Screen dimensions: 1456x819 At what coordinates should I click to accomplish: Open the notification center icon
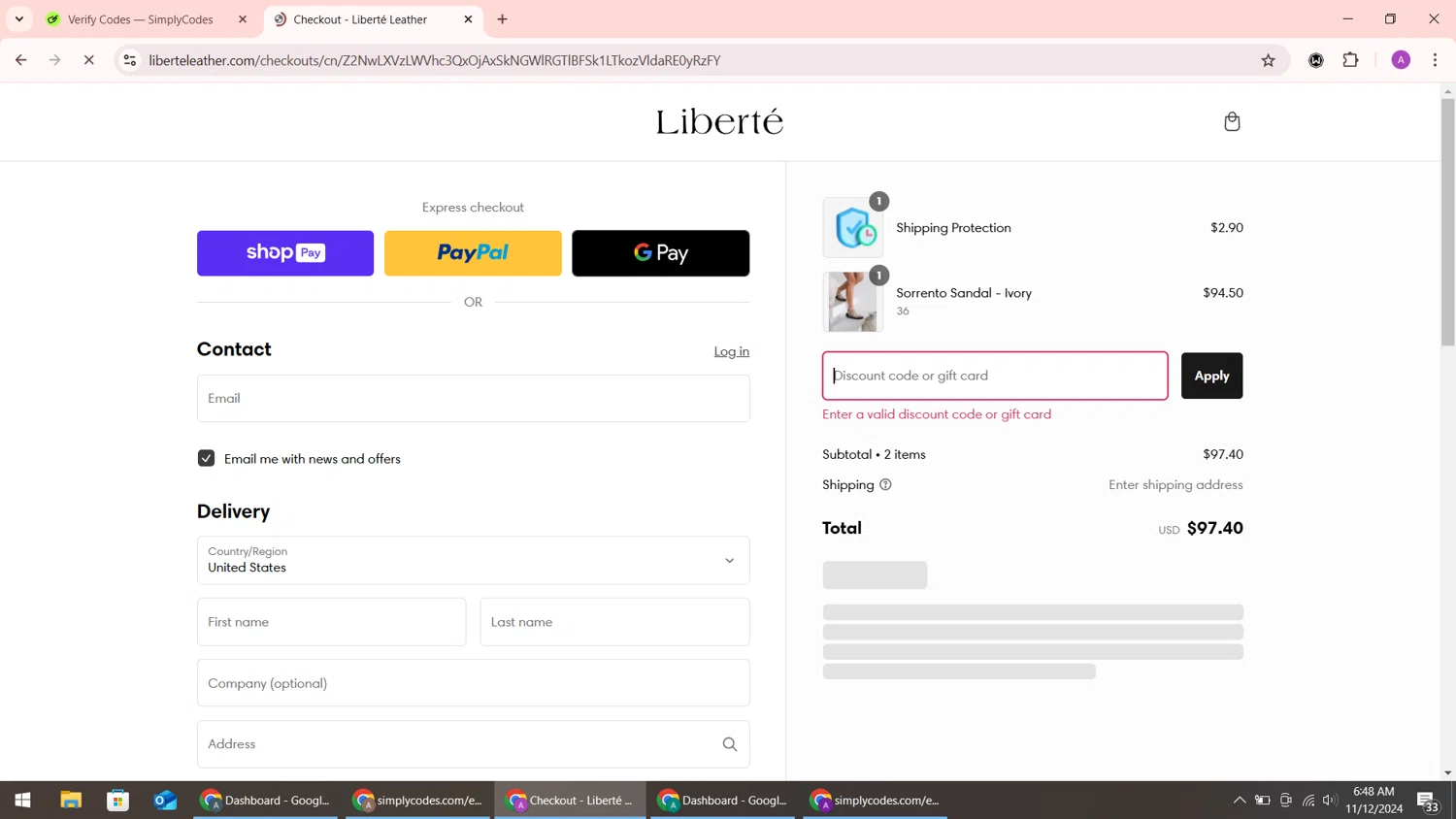pyautogui.click(x=1427, y=802)
